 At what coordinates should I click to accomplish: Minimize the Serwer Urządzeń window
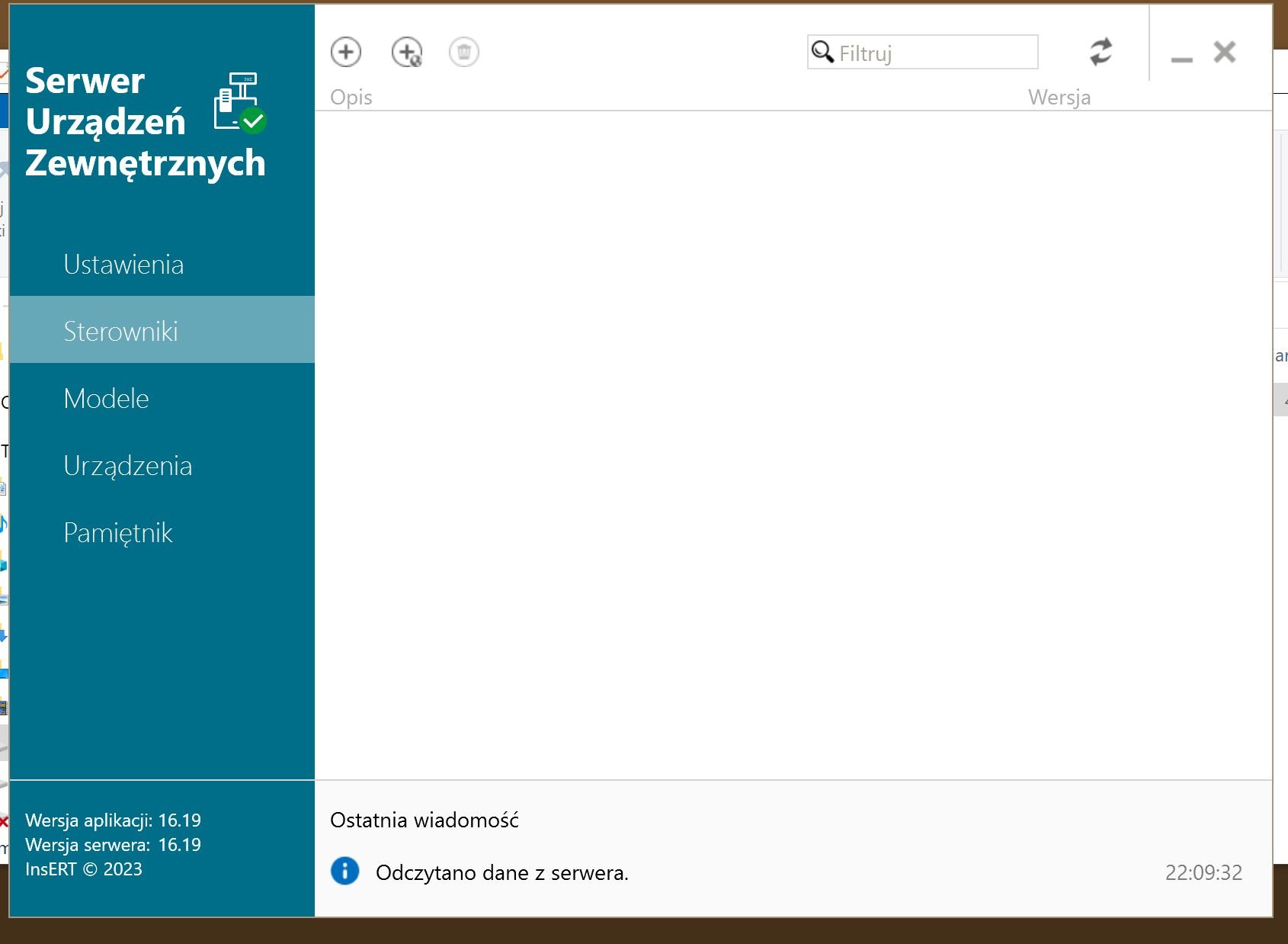point(1181,55)
